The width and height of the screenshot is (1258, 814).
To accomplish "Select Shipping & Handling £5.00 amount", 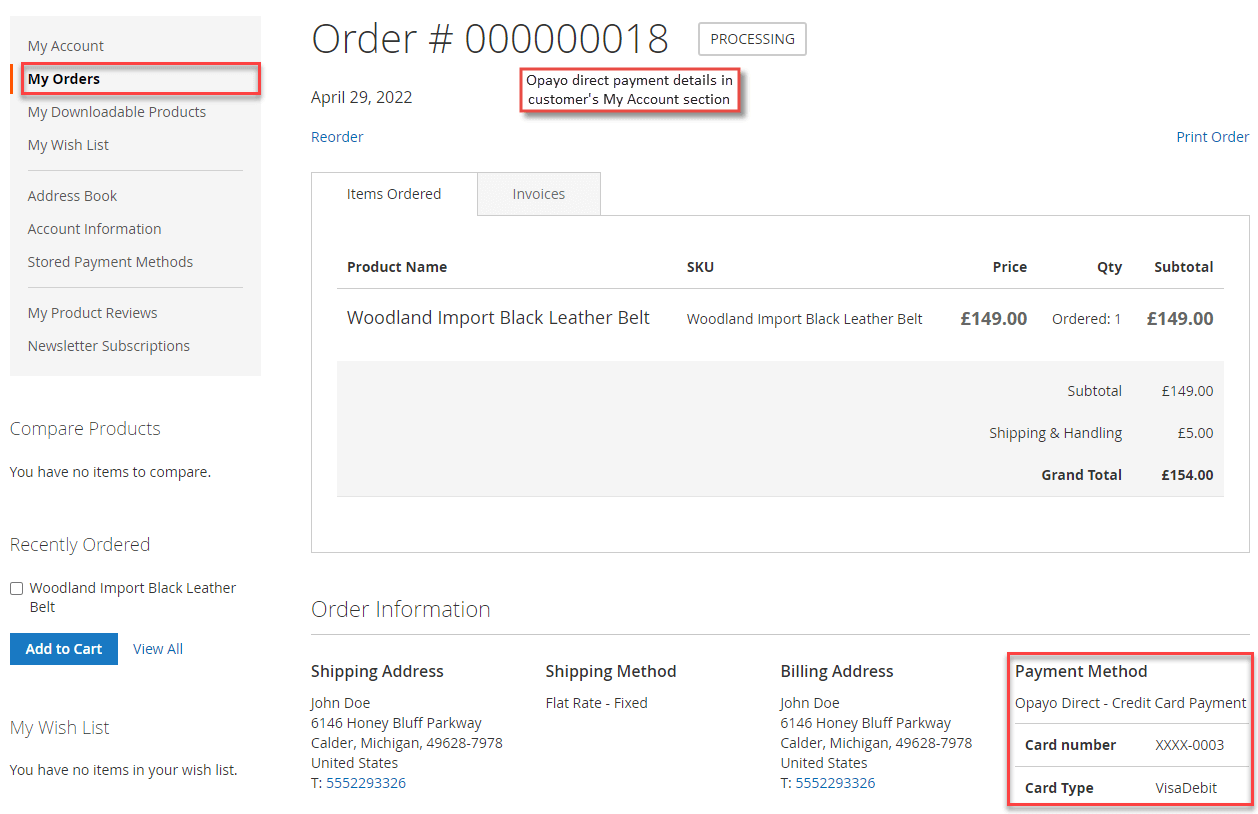I will coord(1195,433).
